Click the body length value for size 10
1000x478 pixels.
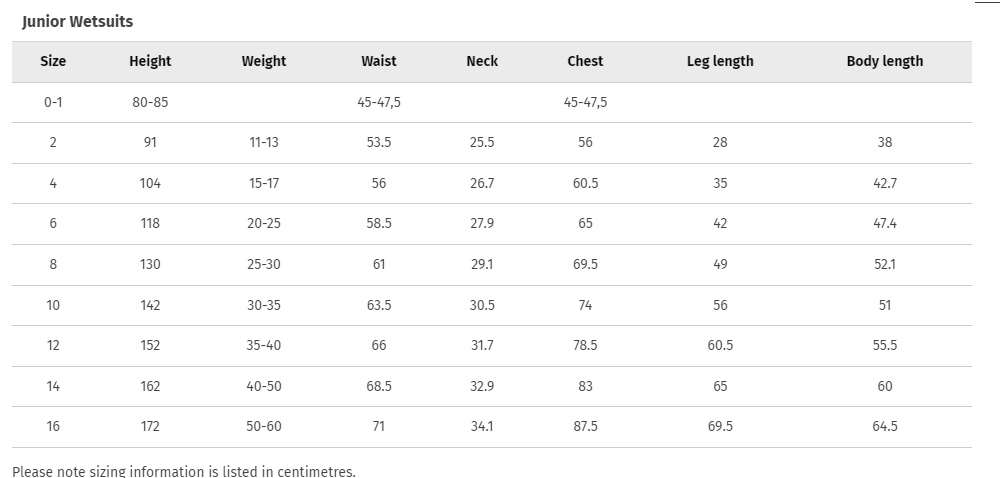click(x=885, y=305)
